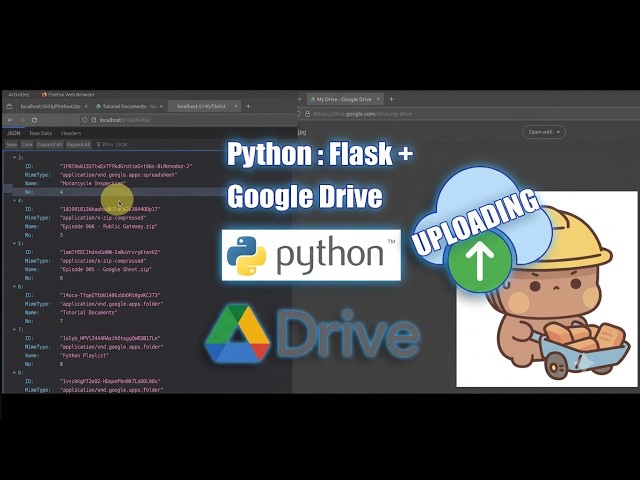Click the Save button in JSON viewer
Image resolution: width=640 pixels, height=480 pixels.
coord(12,144)
